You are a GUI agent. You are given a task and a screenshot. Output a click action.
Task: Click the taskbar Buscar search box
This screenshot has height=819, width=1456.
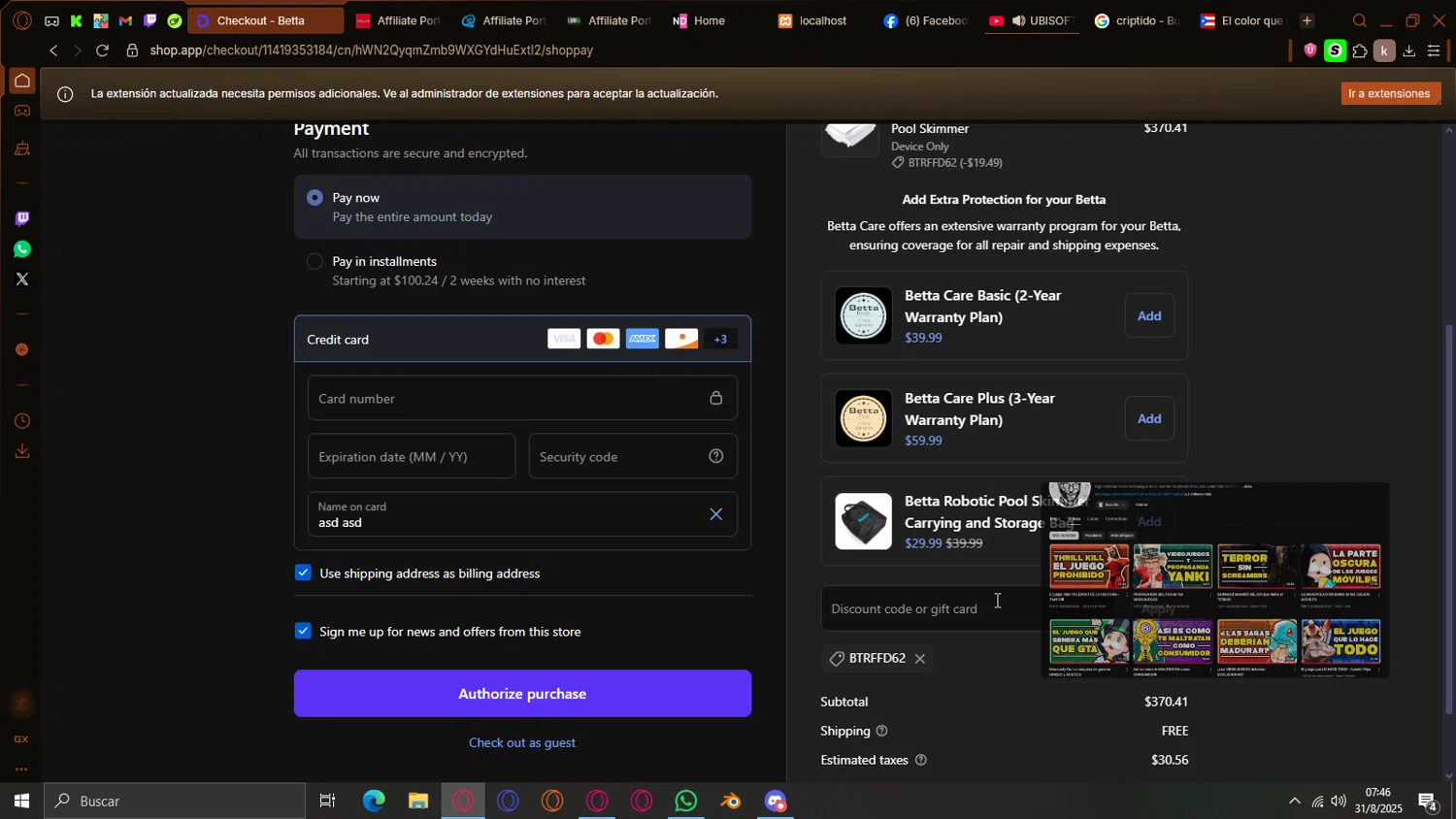[175, 802]
